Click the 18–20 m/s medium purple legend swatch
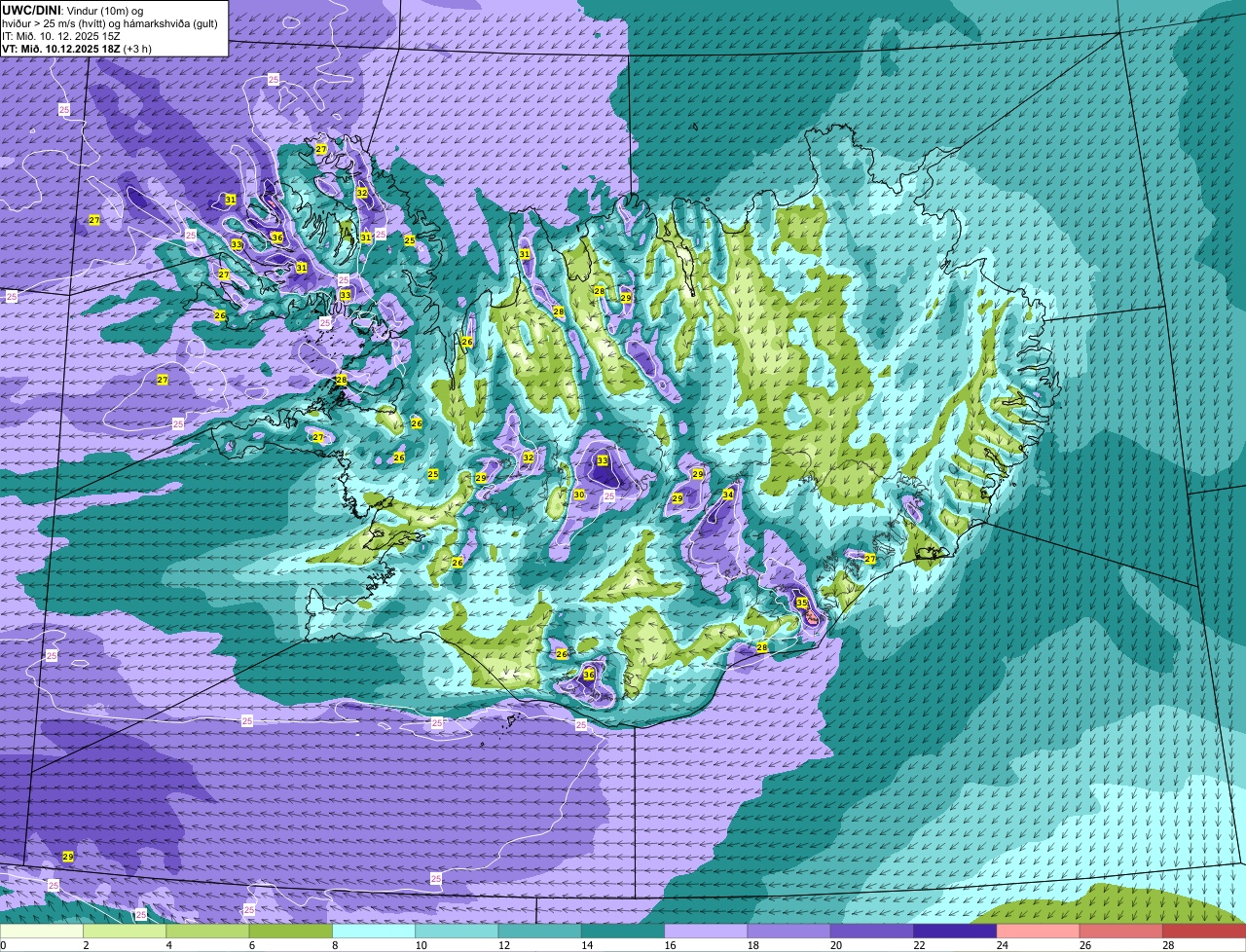Screen dimensions: 1246x952 788,931
